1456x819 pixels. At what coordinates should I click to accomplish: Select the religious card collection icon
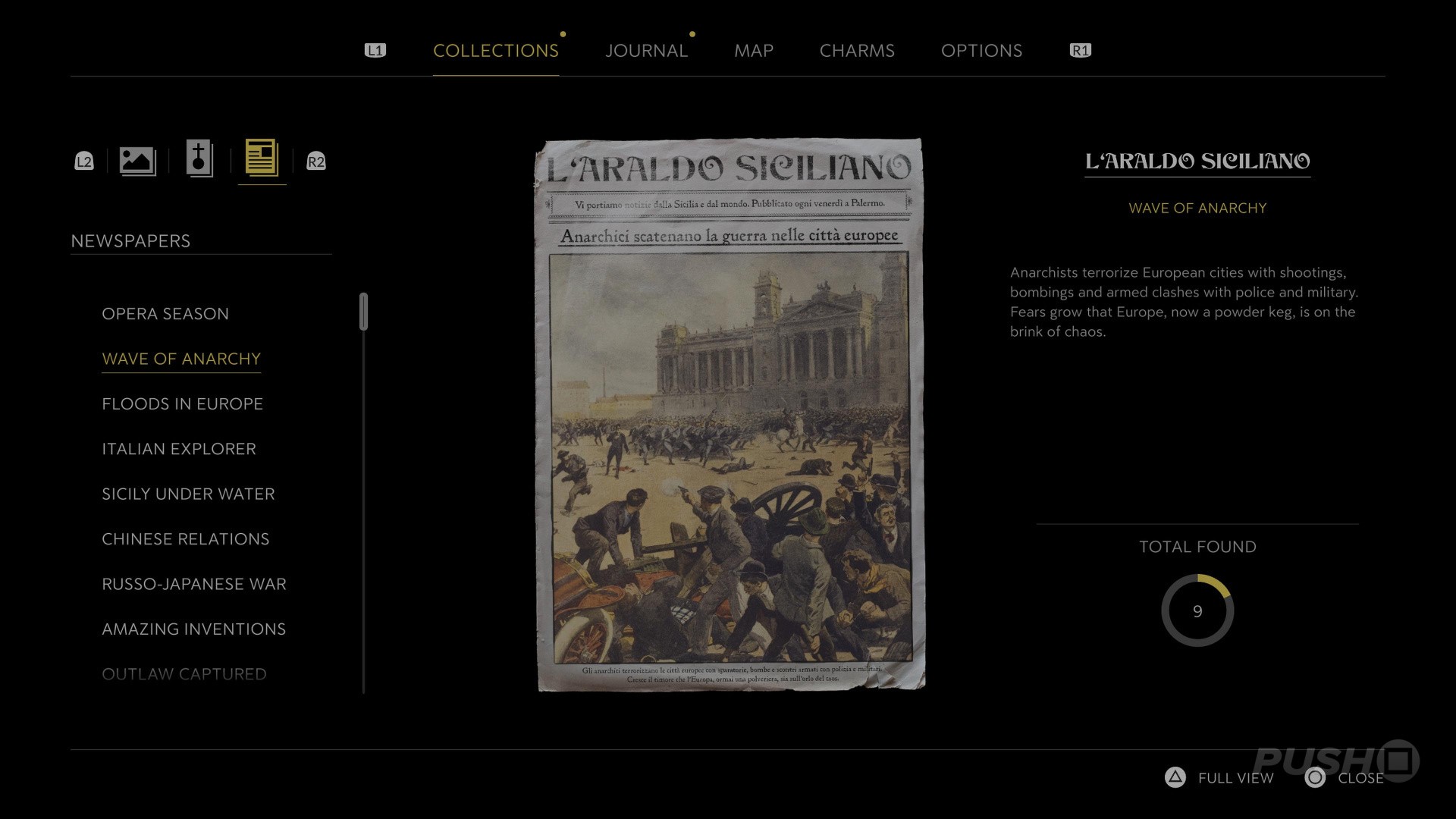pos(199,159)
